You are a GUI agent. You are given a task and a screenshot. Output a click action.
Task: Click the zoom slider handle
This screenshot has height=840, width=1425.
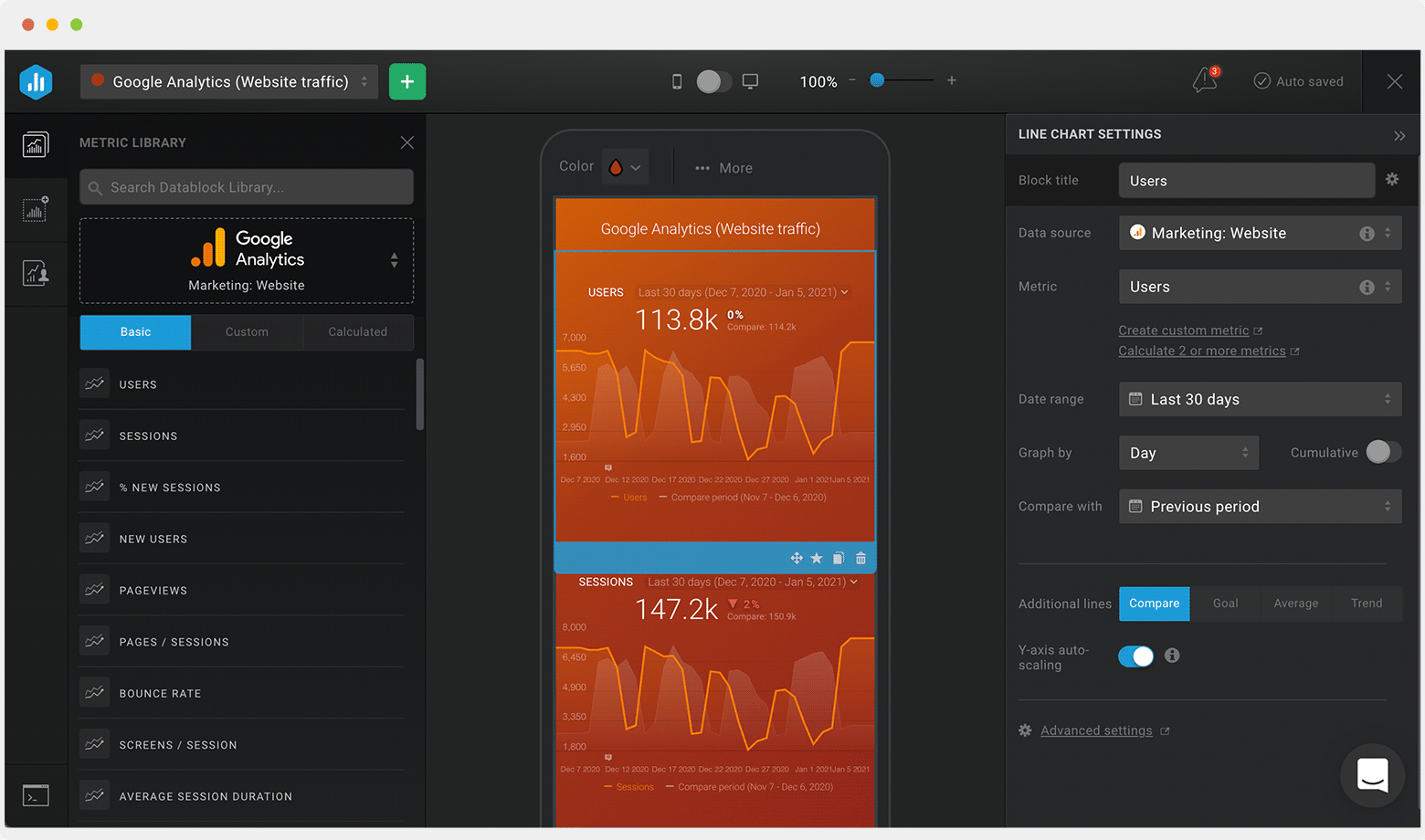877,80
